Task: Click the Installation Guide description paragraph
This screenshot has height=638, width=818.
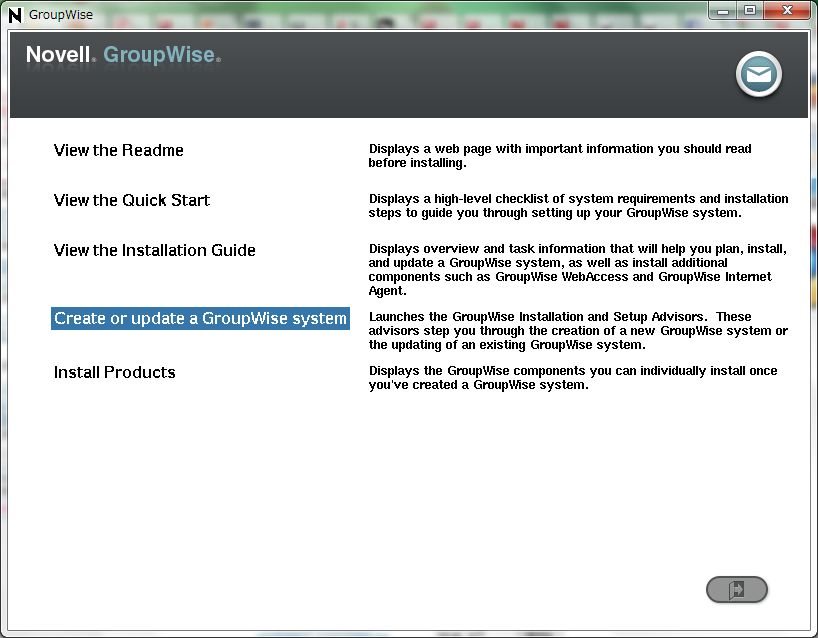Action: pos(577,270)
